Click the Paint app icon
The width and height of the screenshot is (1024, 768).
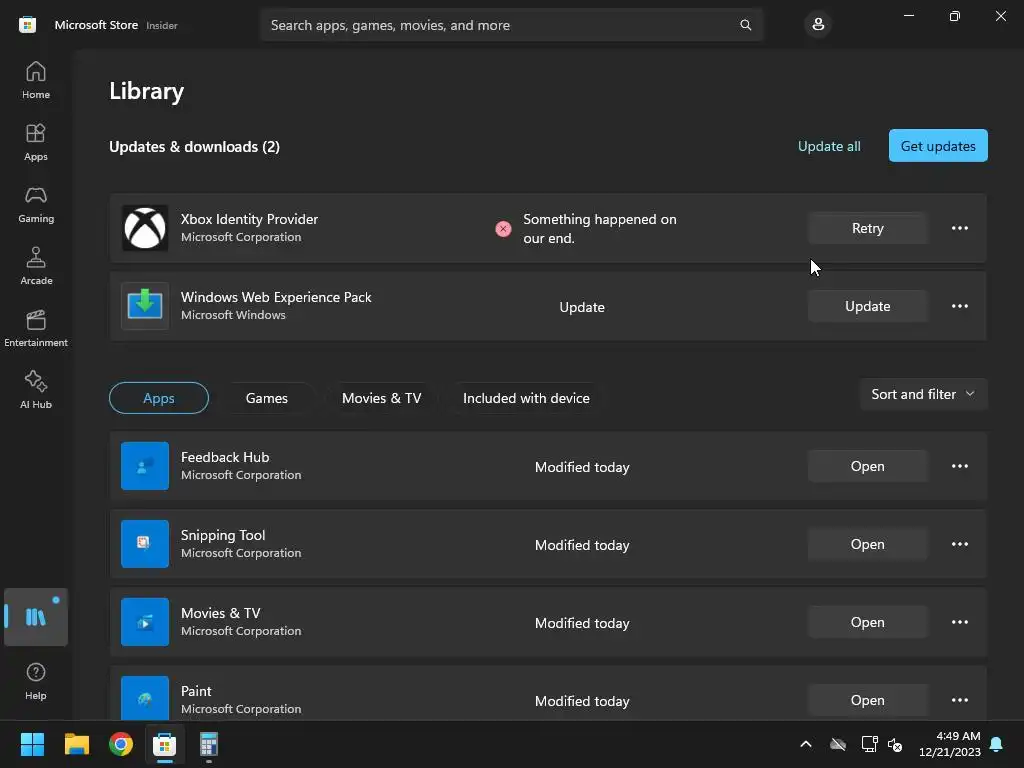point(145,698)
